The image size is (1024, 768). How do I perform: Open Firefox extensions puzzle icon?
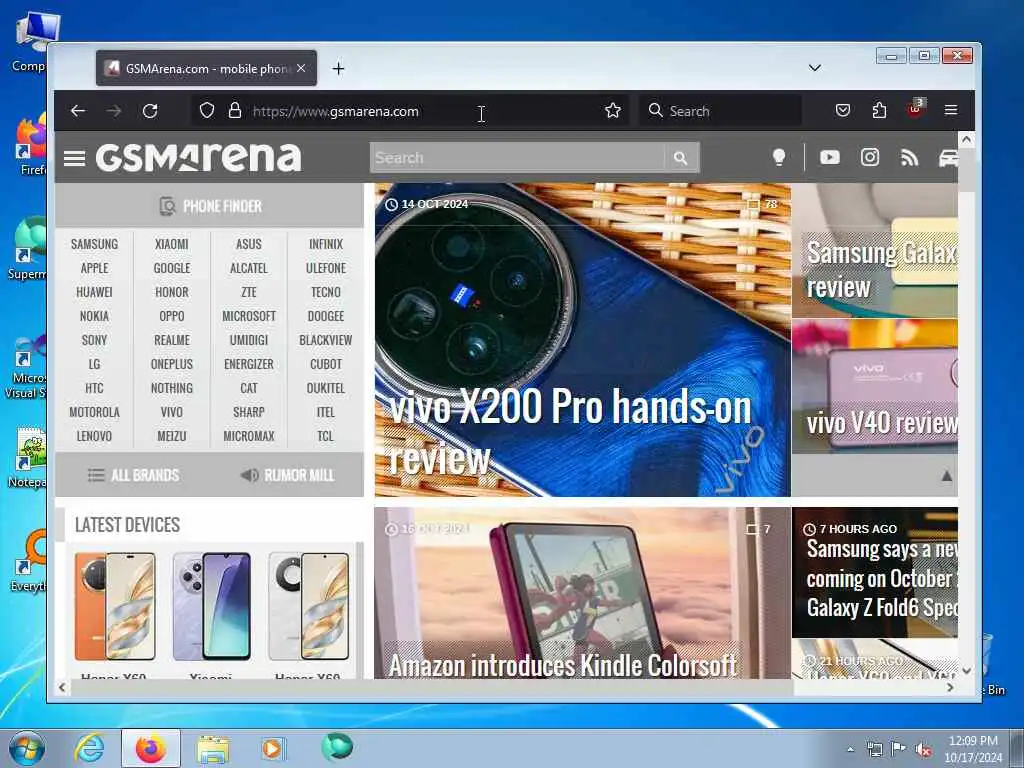879,110
